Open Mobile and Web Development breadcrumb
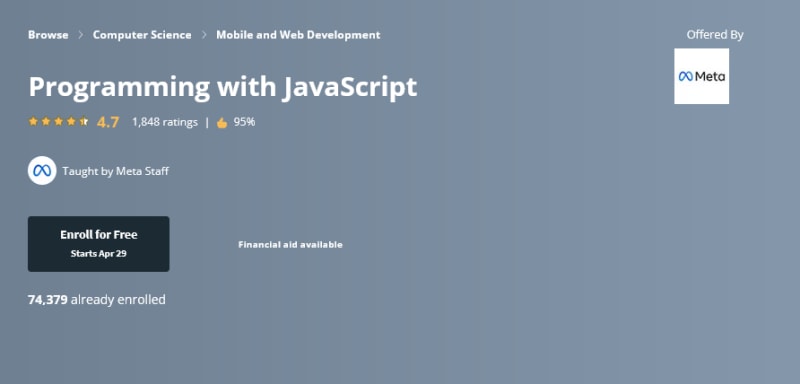800x384 pixels. [x=298, y=35]
